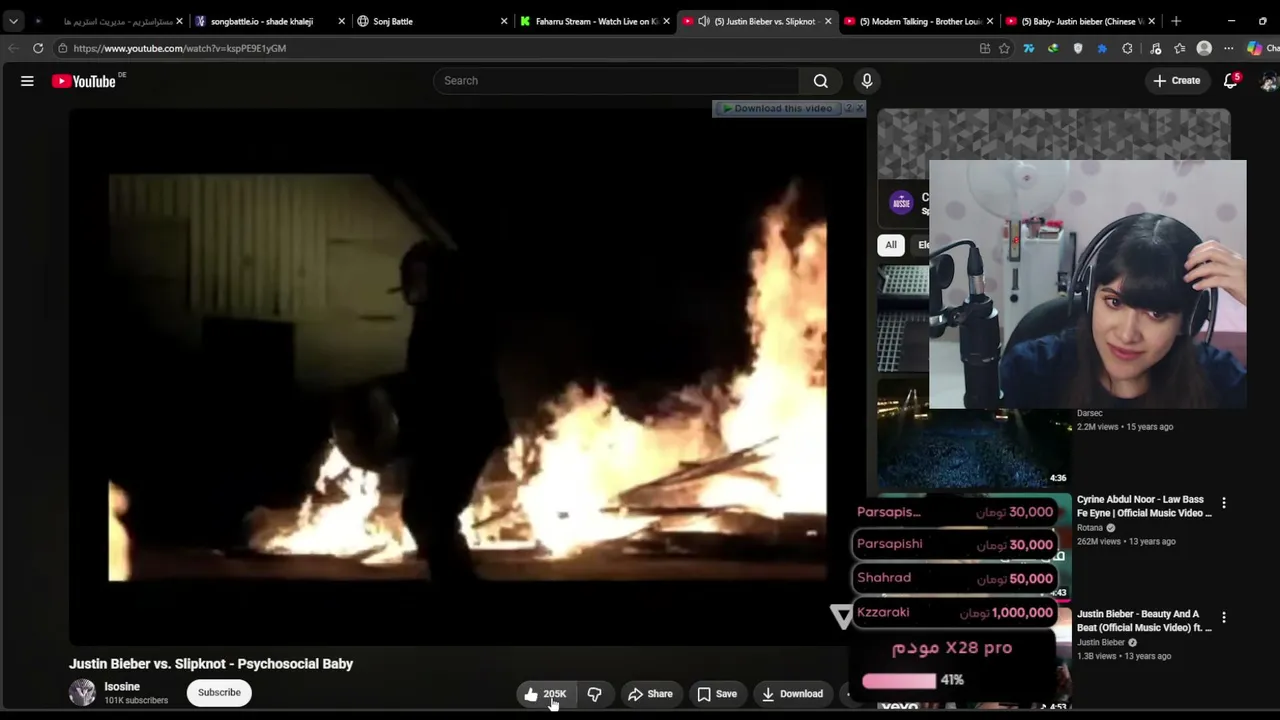Close the Sonj Battle tab
This screenshot has width=1280, height=720.
(504, 21)
